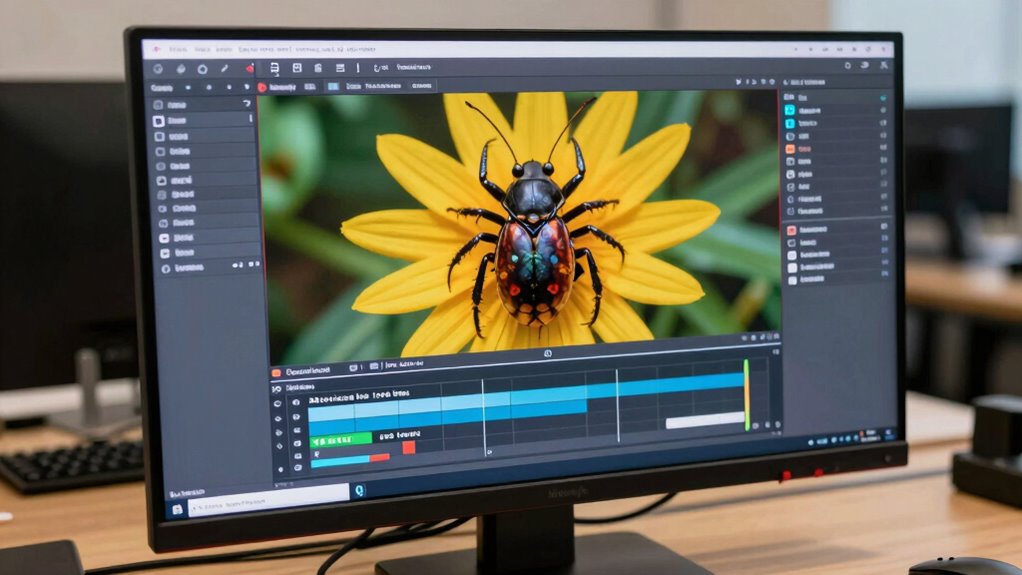Viewport: 1022px width, 575px height.
Task: Click the red marker icon in top toolbar
Action: pyautogui.click(x=249, y=69)
